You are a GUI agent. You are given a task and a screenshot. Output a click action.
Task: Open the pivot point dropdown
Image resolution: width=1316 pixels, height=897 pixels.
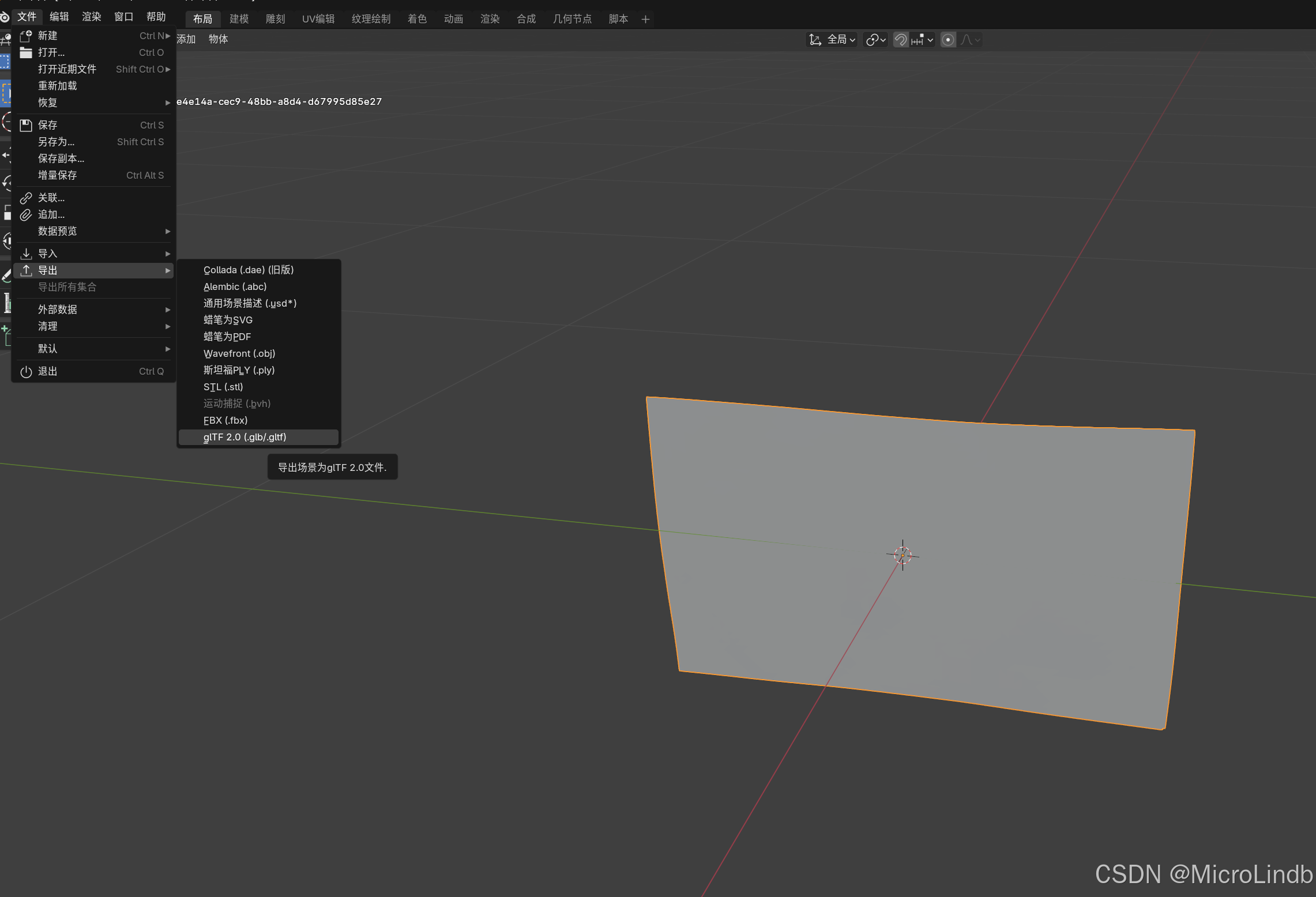[875, 40]
